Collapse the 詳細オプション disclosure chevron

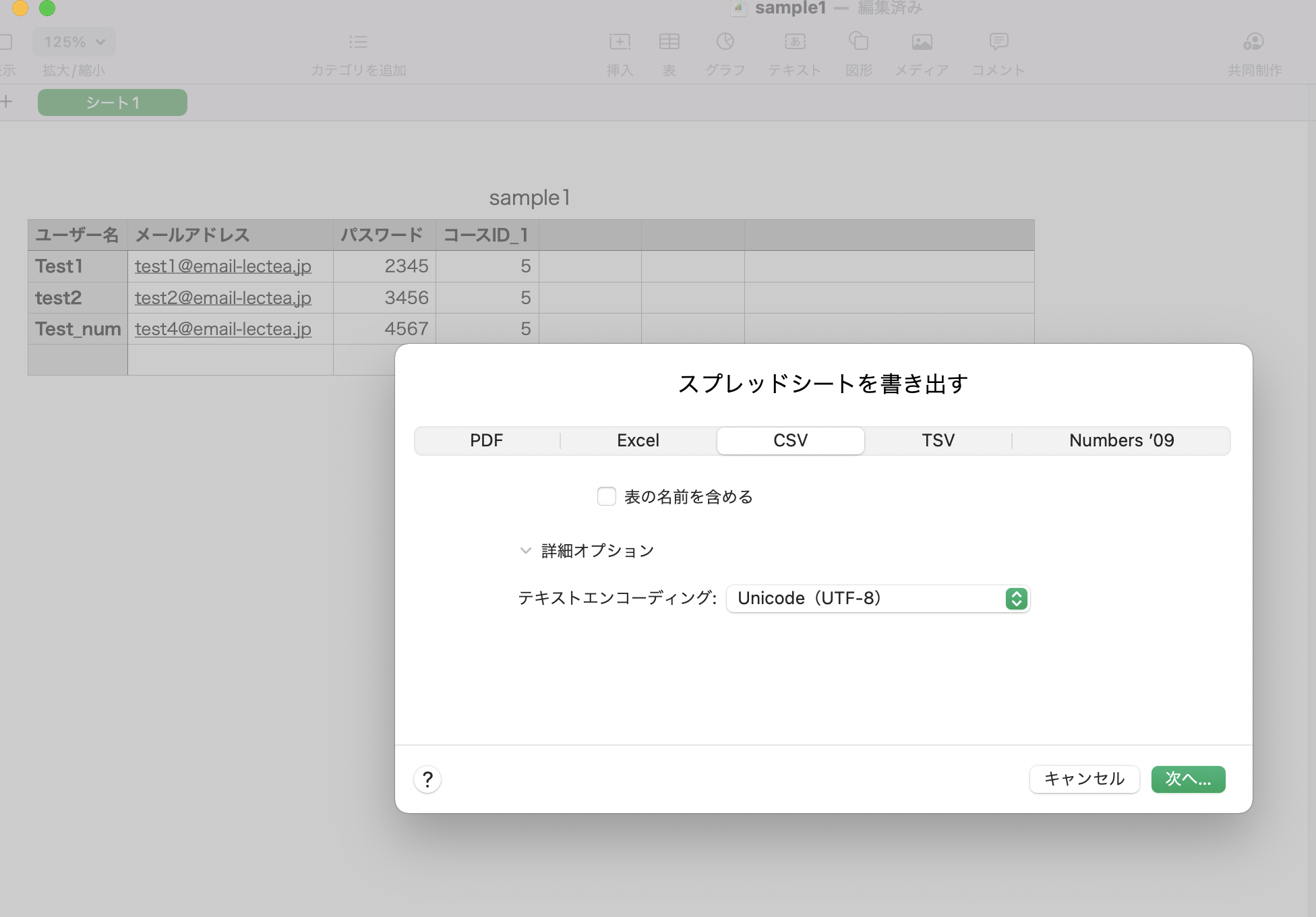(x=526, y=551)
